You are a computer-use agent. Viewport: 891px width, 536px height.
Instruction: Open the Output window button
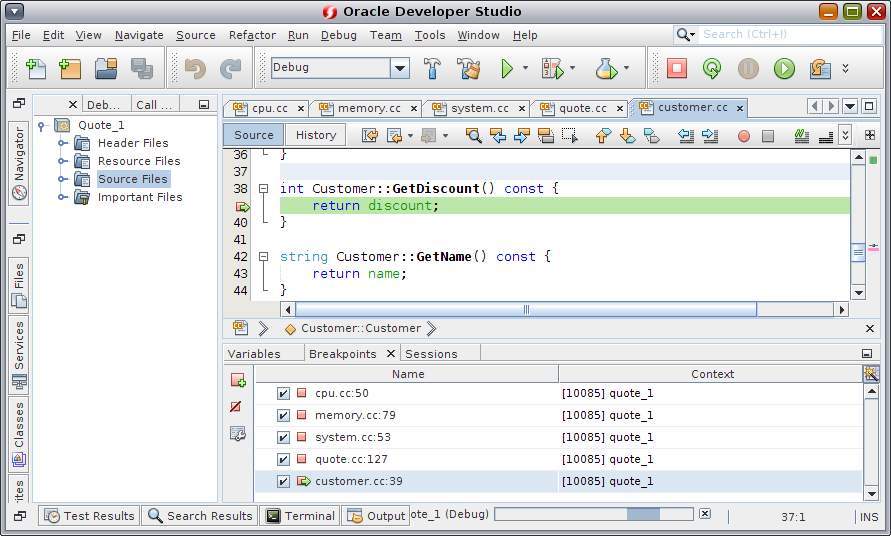click(x=376, y=516)
